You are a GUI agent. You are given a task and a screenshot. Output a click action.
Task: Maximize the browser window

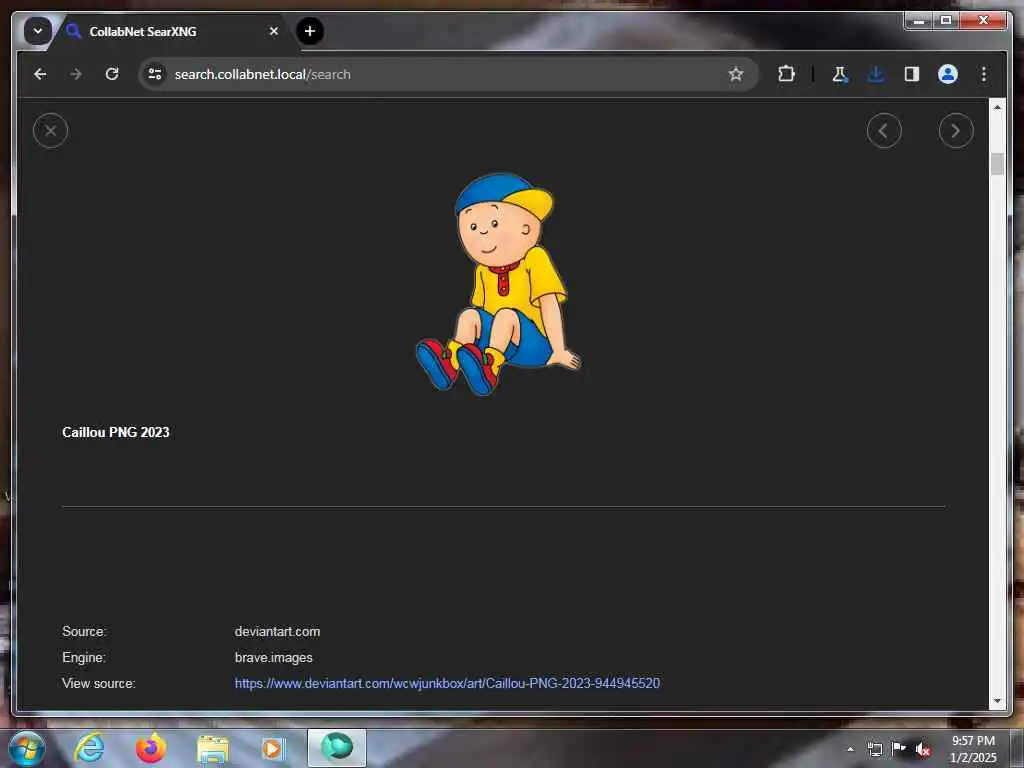(x=945, y=20)
